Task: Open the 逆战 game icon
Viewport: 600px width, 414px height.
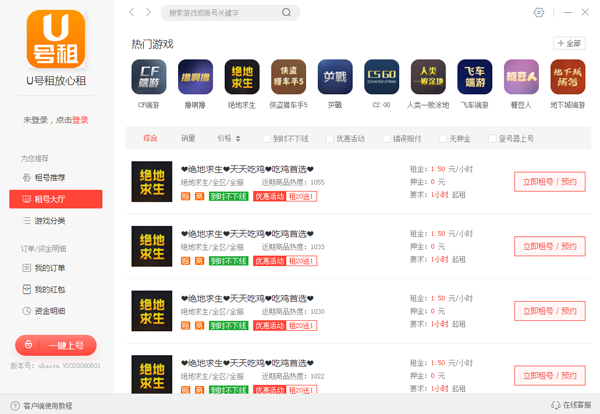Action: click(335, 77)
